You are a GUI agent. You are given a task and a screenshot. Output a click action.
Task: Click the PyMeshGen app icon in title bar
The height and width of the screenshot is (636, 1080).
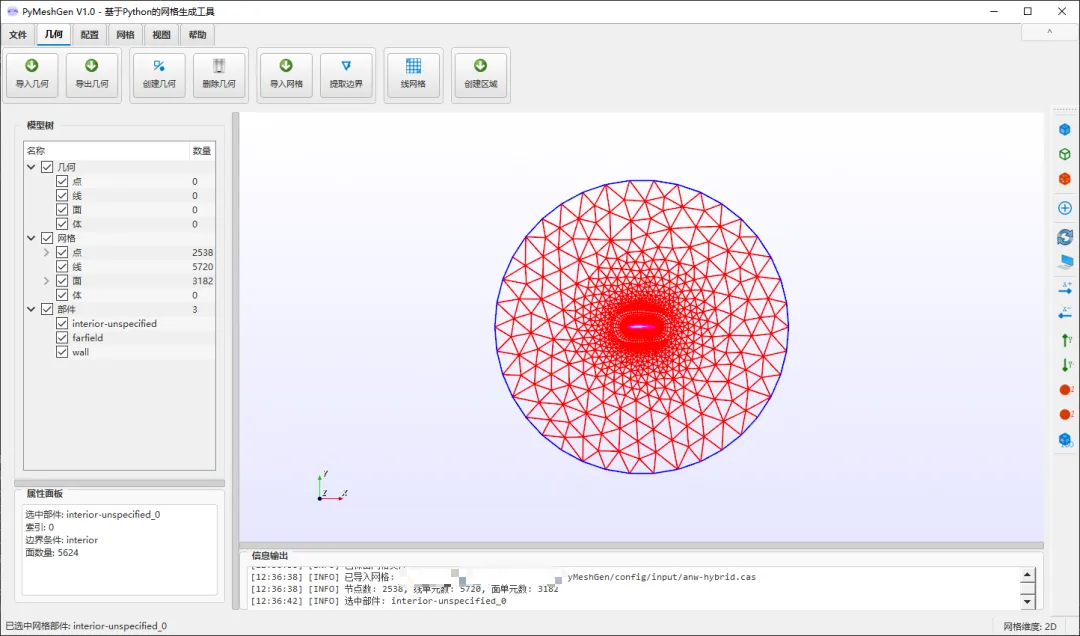[12, 11]
